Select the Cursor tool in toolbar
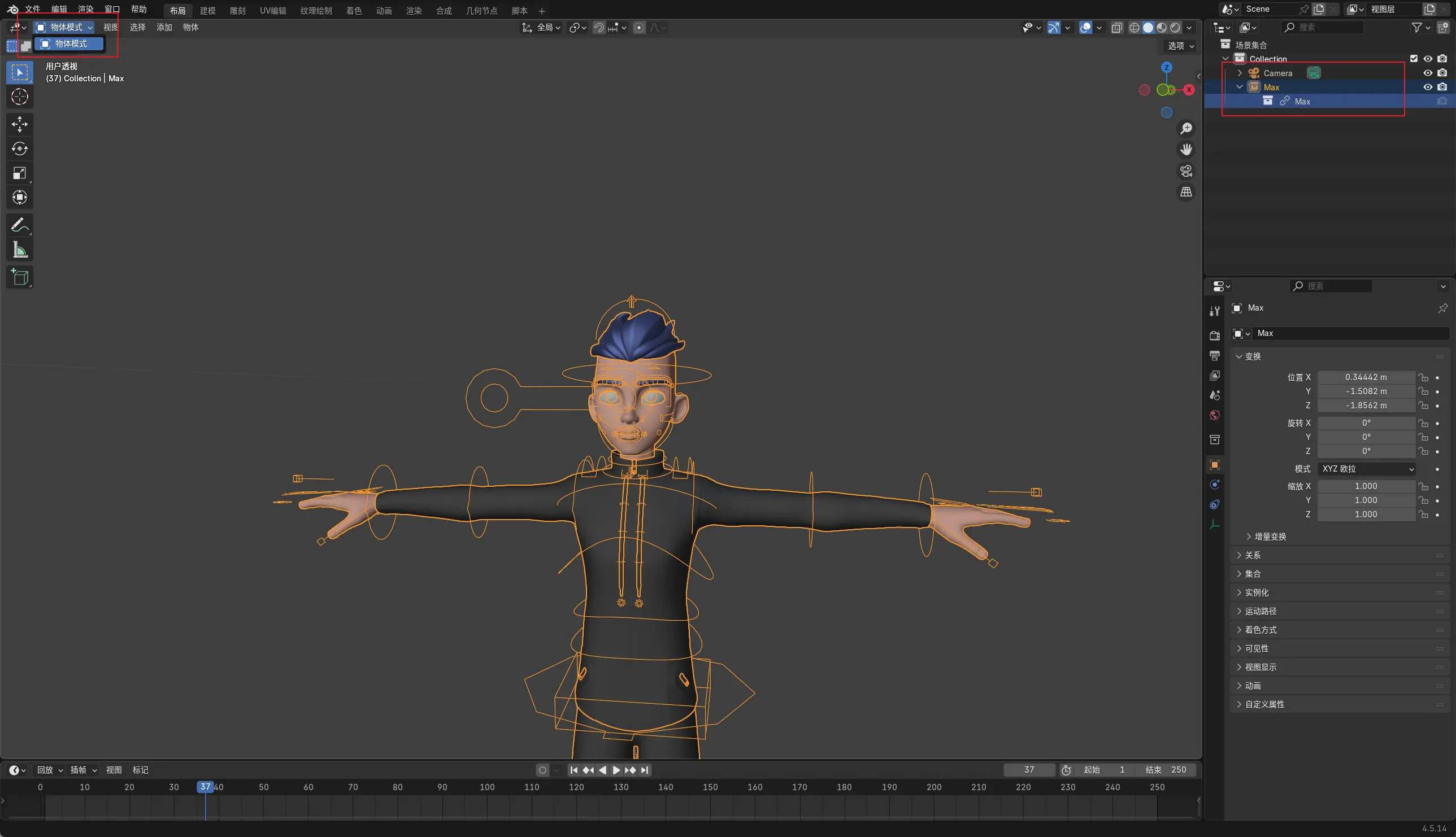 pos(20,97)
